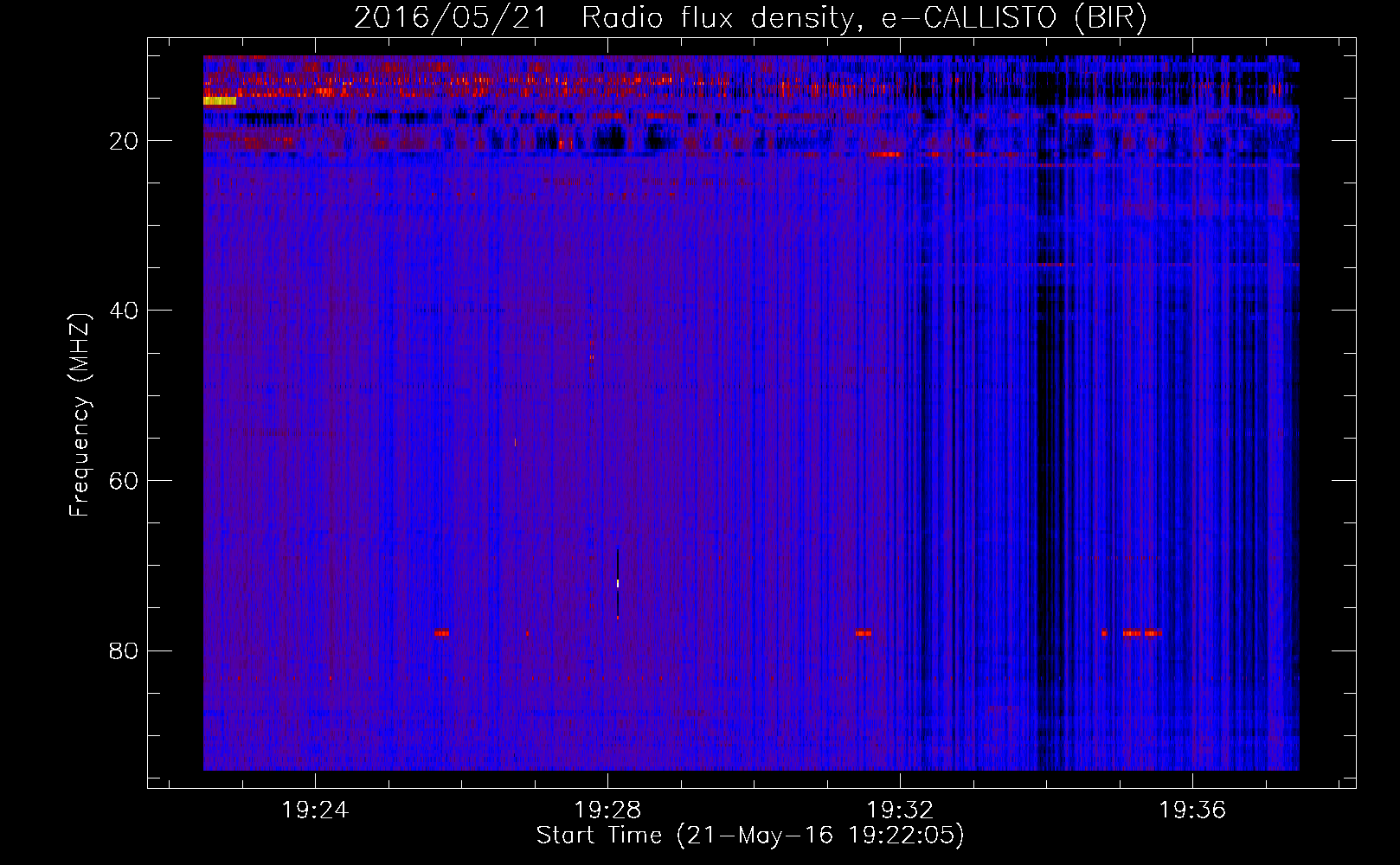Click the 'Frequency (MHZ)' axis label
The image size is (1400, 865).
click(x=80, y=415)
